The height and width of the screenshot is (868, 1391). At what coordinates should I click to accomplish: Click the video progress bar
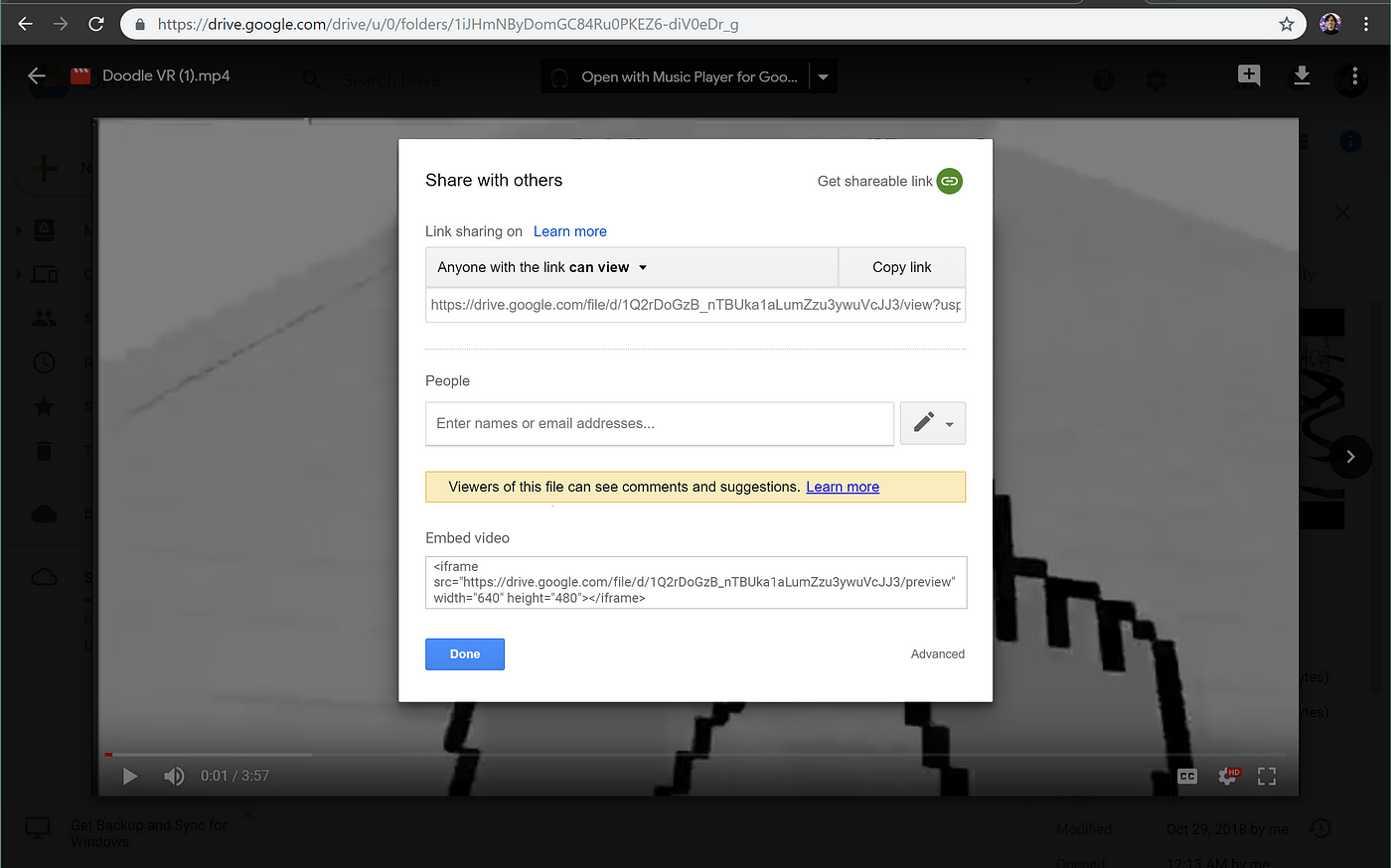697,755
